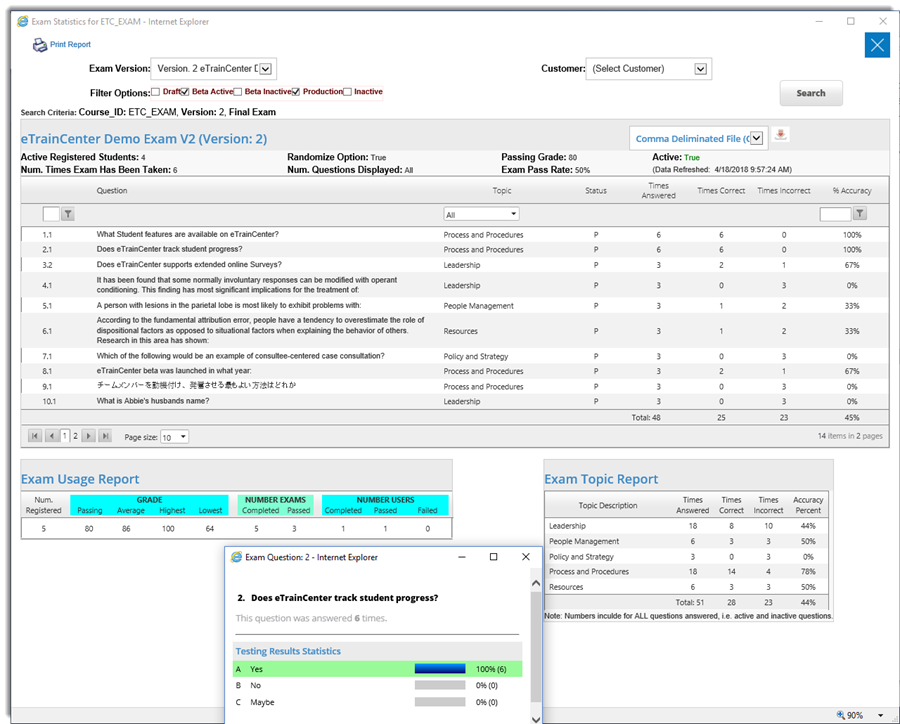The height and width of the screenshot is (724, 900).
Task: Go to first page of question grid
Action: pyautogui.click(x=34, y=436)
